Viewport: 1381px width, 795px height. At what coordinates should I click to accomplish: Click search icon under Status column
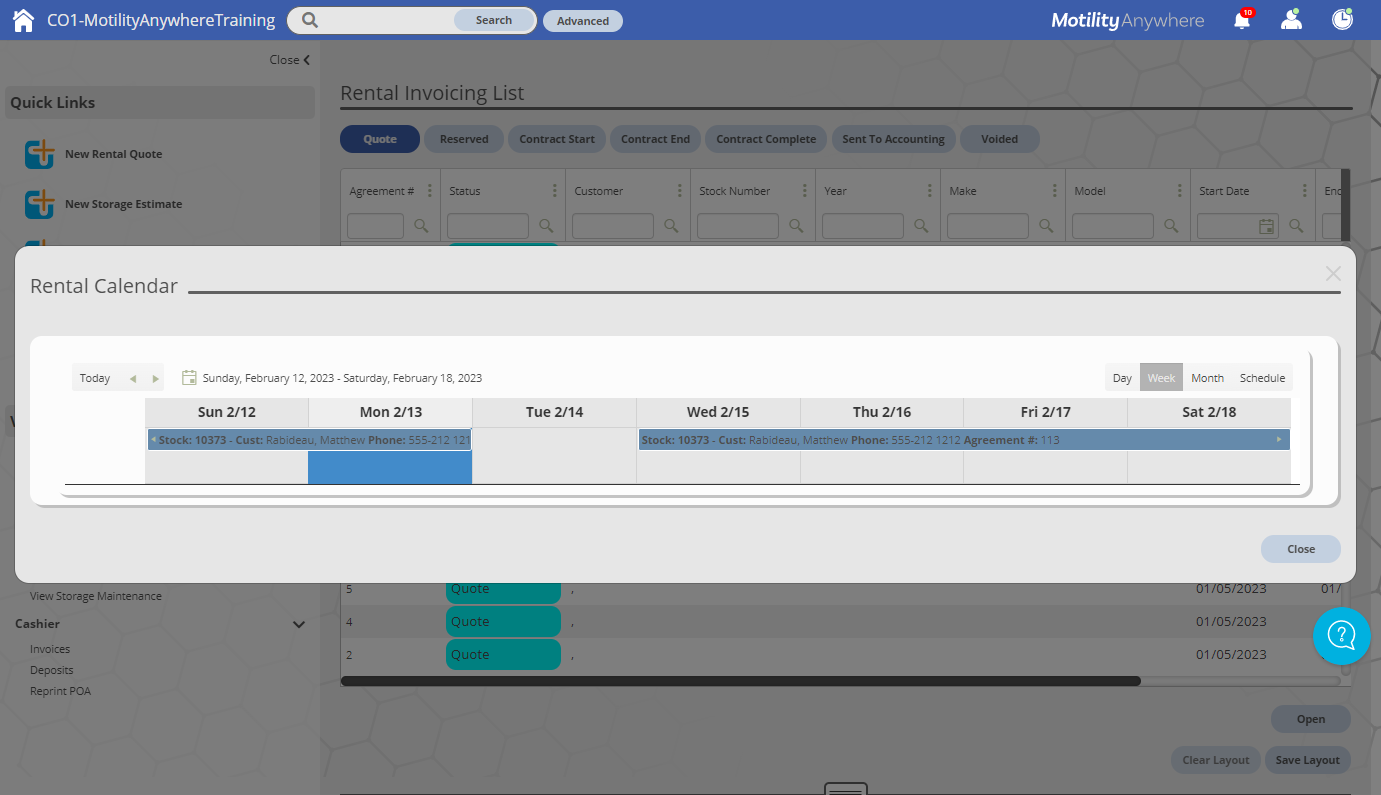click(x=546, y=226)
